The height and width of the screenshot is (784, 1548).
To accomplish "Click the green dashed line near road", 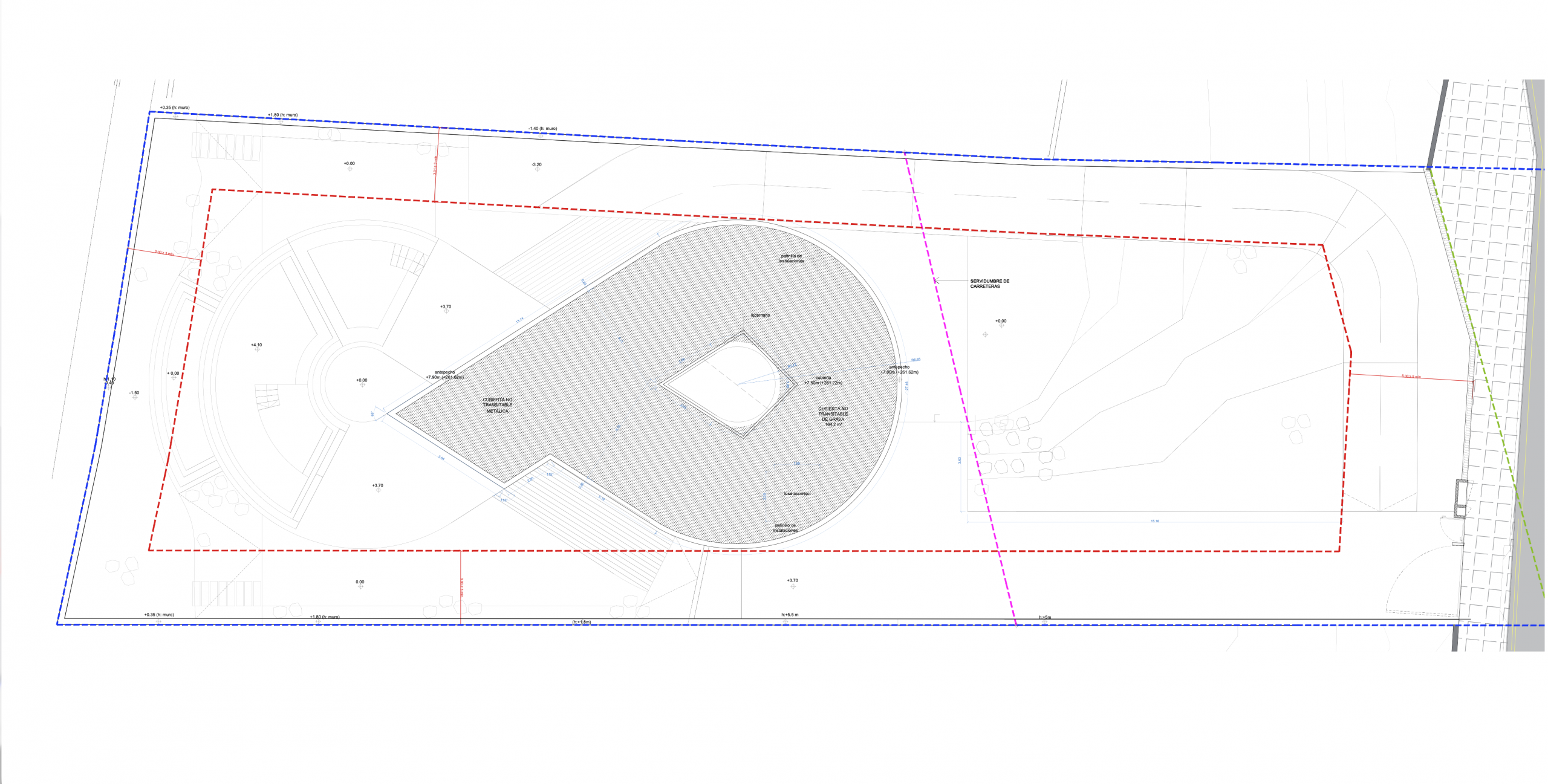I will [x=1486, y=381].
